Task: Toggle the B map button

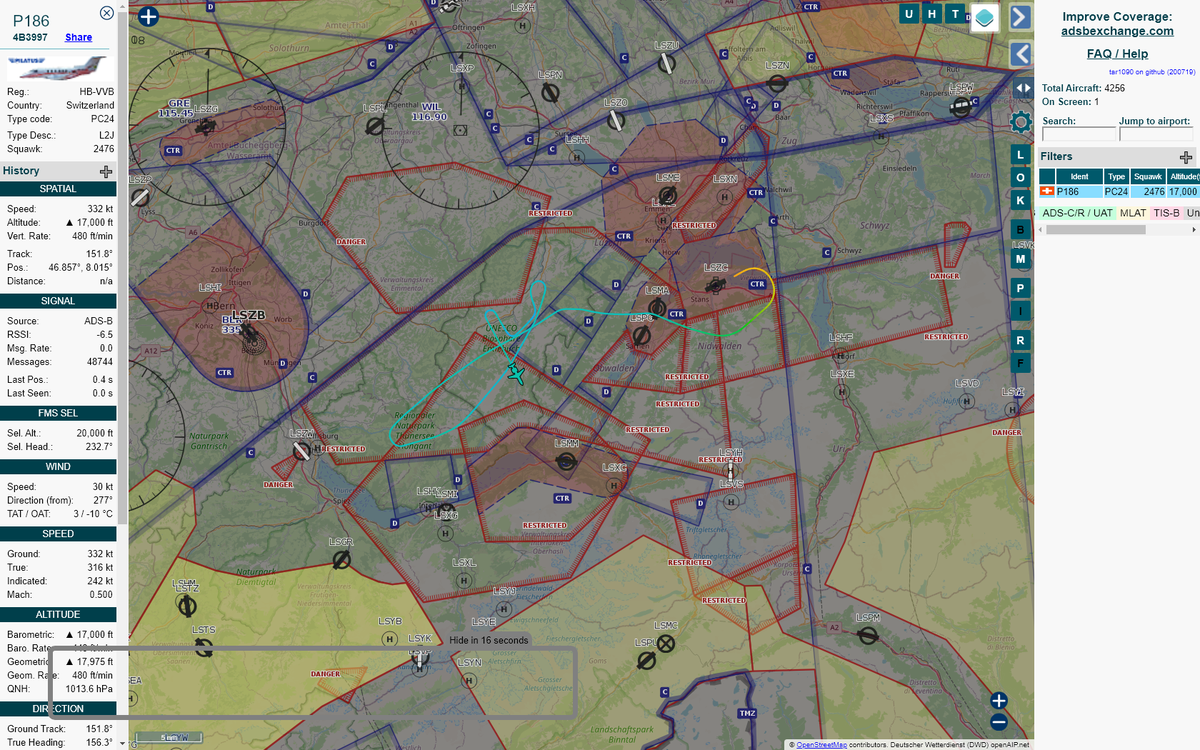Action: point(1020,231)
